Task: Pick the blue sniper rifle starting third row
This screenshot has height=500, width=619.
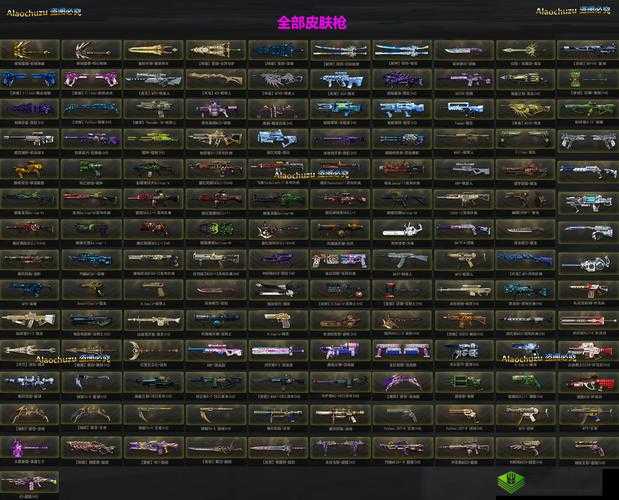Action: [x=29, y=109]
